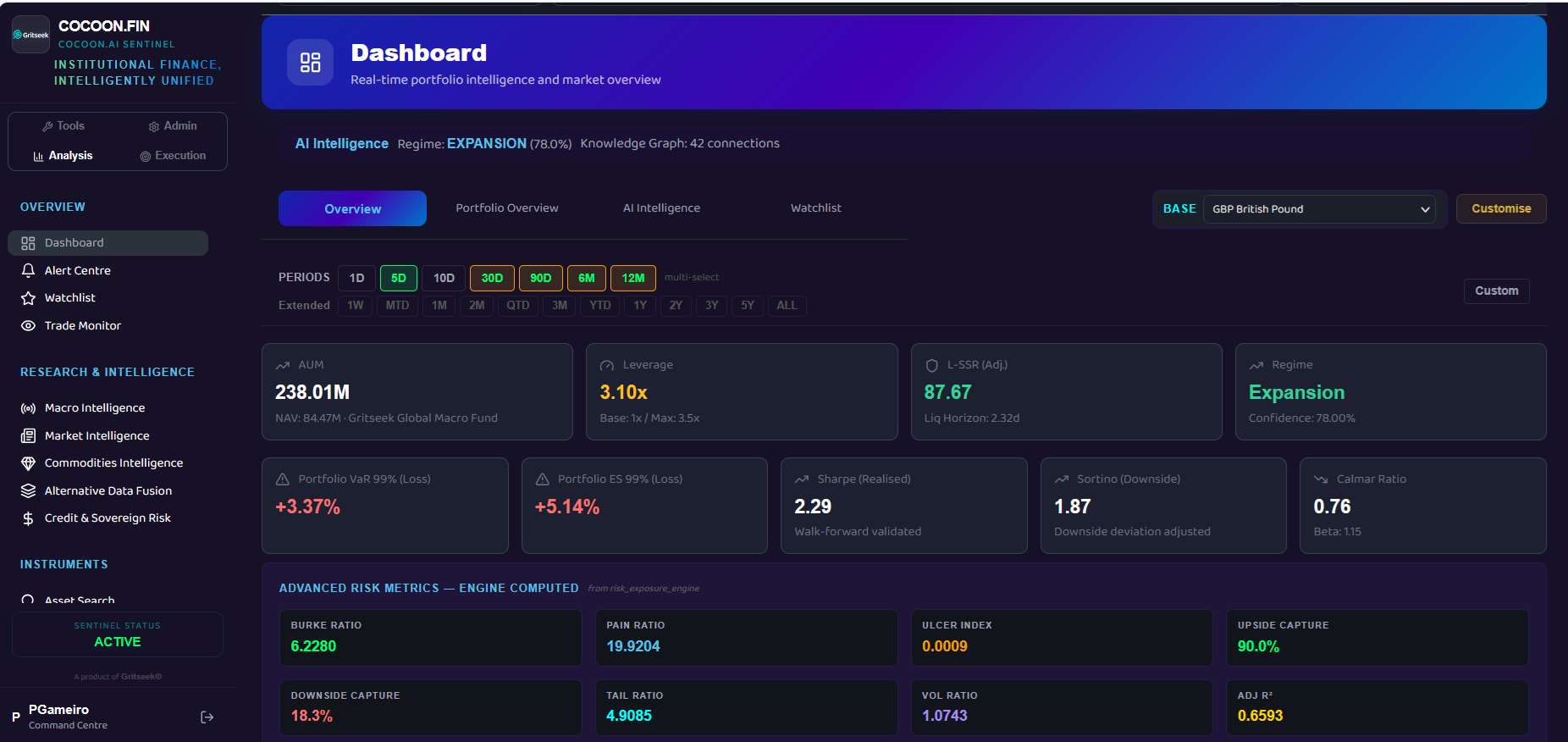Select the extended 5Y period
The height and width of the screenshot is (742, 1568).
(748, 306)
